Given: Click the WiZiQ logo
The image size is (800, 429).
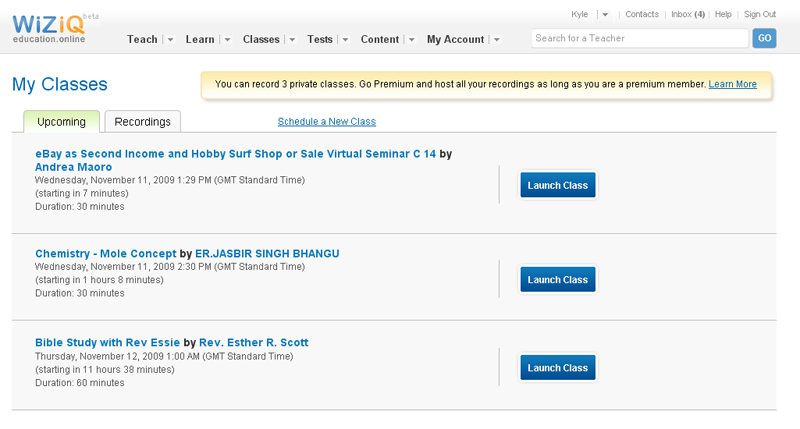Looking at the screenshot, I should 50,26.
